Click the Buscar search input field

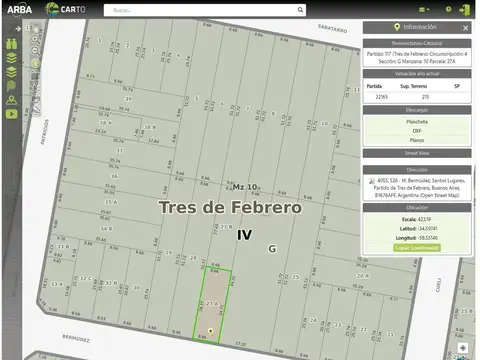pyautogui.click(x=205, y=10)
